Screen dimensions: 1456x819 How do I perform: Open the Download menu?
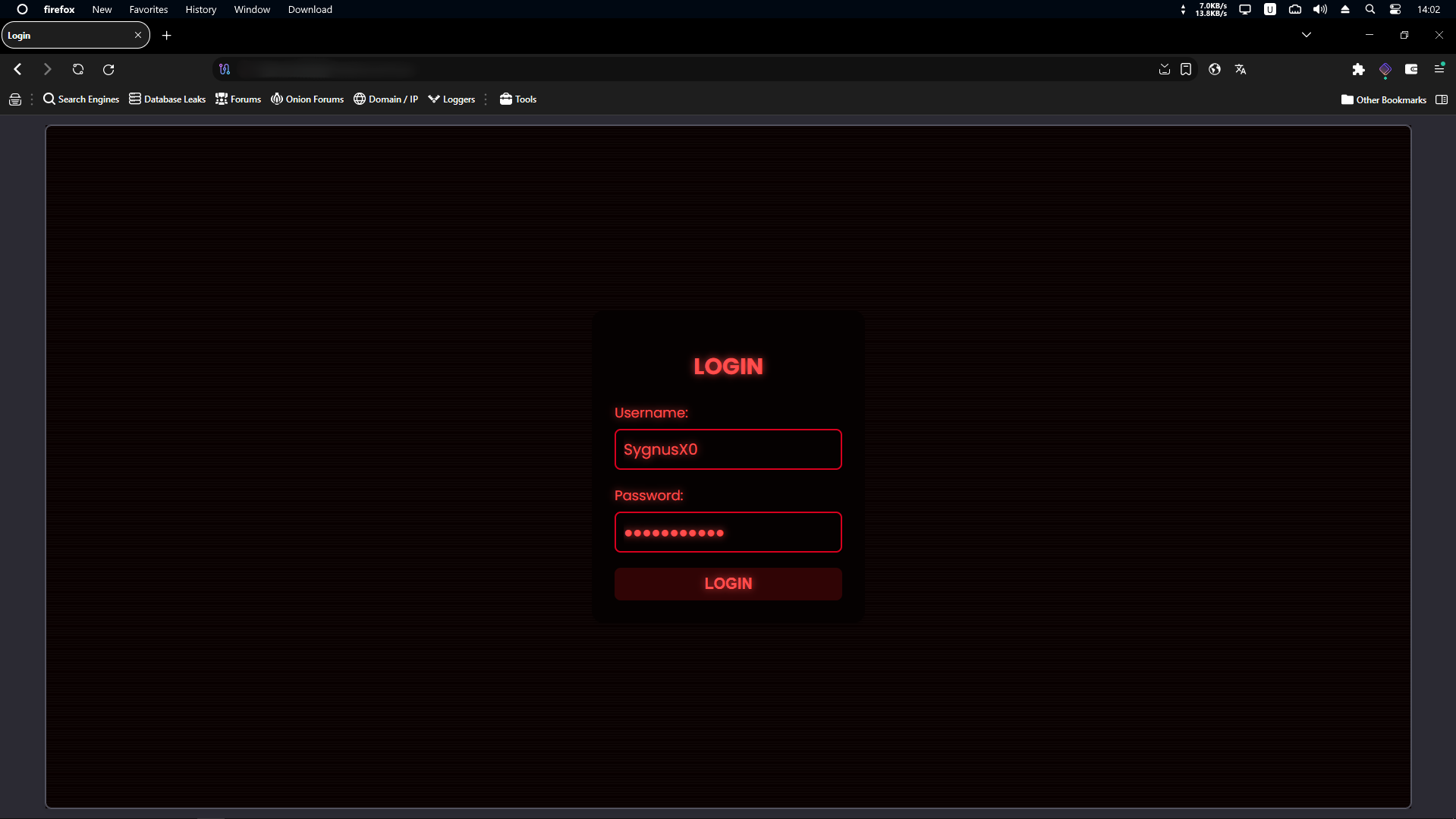click(x=310, y=9)
